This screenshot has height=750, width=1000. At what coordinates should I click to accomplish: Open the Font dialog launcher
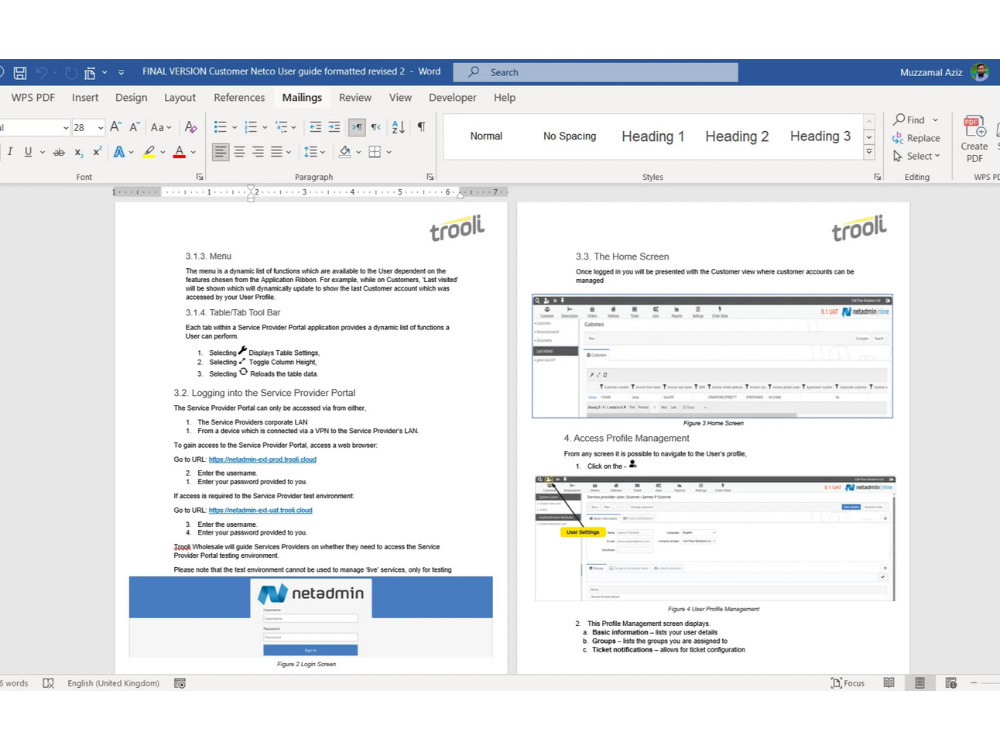200,177
